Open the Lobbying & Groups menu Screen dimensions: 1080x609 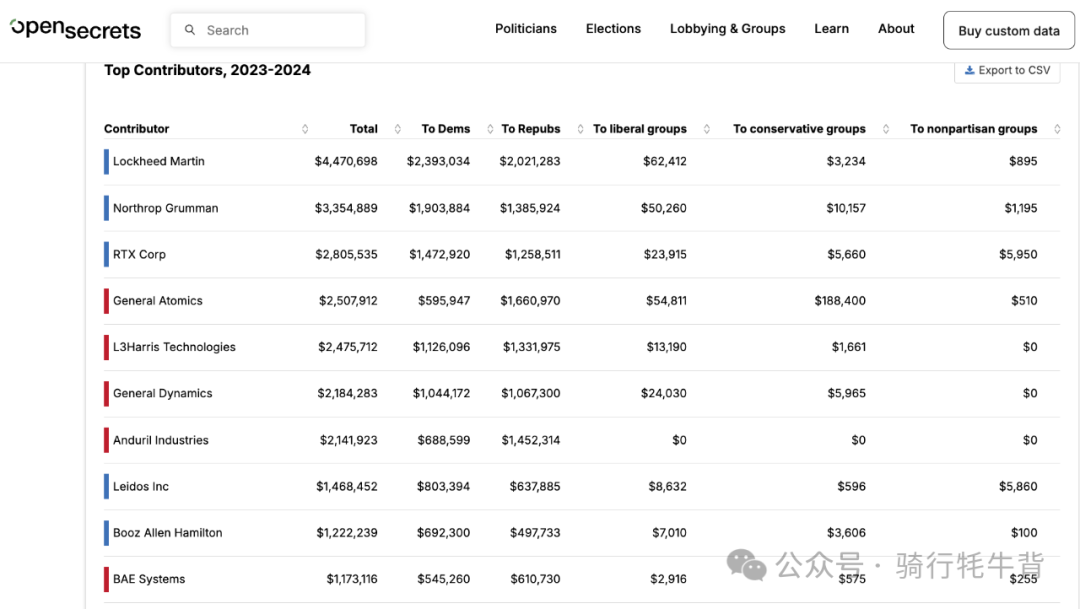[x=727, y=29]
